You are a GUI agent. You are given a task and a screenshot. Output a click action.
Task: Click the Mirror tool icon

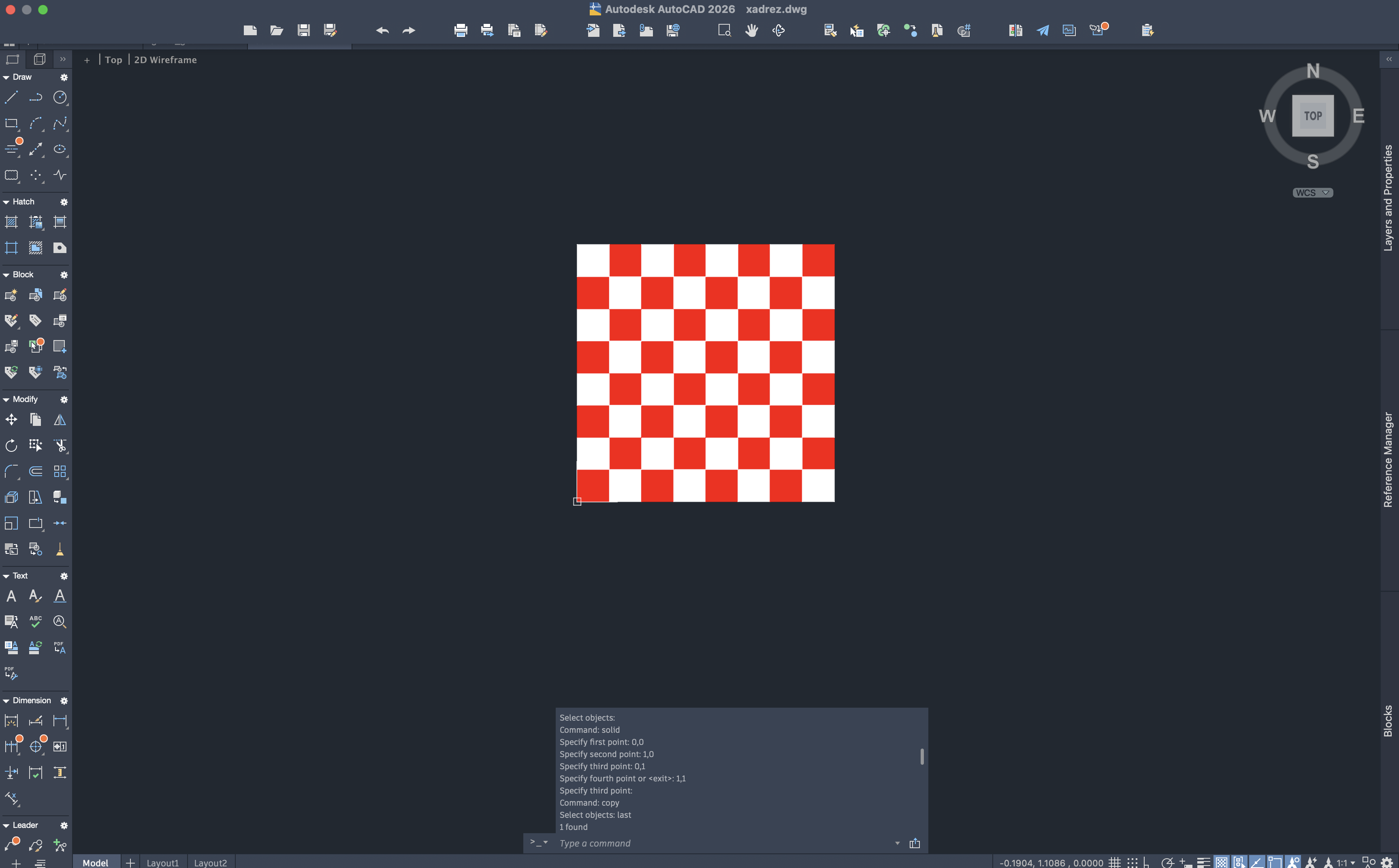click(60, 420)
